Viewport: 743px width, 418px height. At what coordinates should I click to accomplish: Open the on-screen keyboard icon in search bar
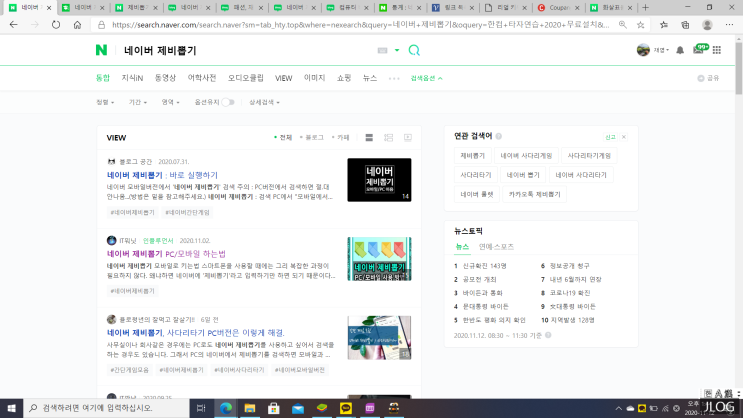(x=382, y=50)
